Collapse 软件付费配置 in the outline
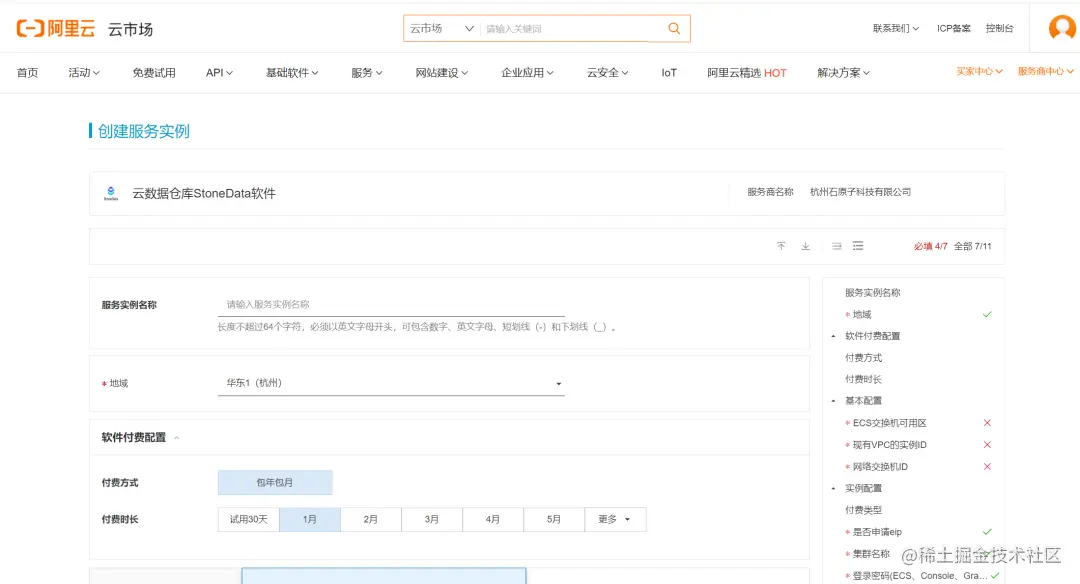The image size is (1080, 584). [x=833, y=336]
